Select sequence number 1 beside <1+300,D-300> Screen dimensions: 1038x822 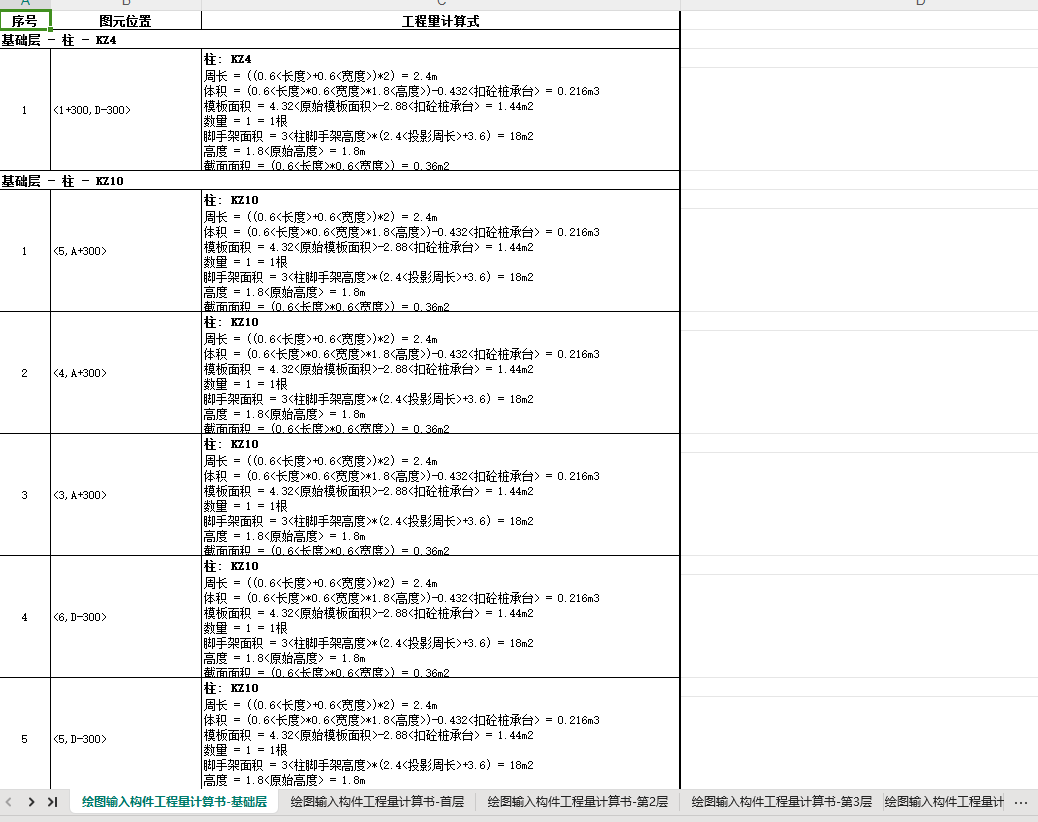tap(25, 110)
